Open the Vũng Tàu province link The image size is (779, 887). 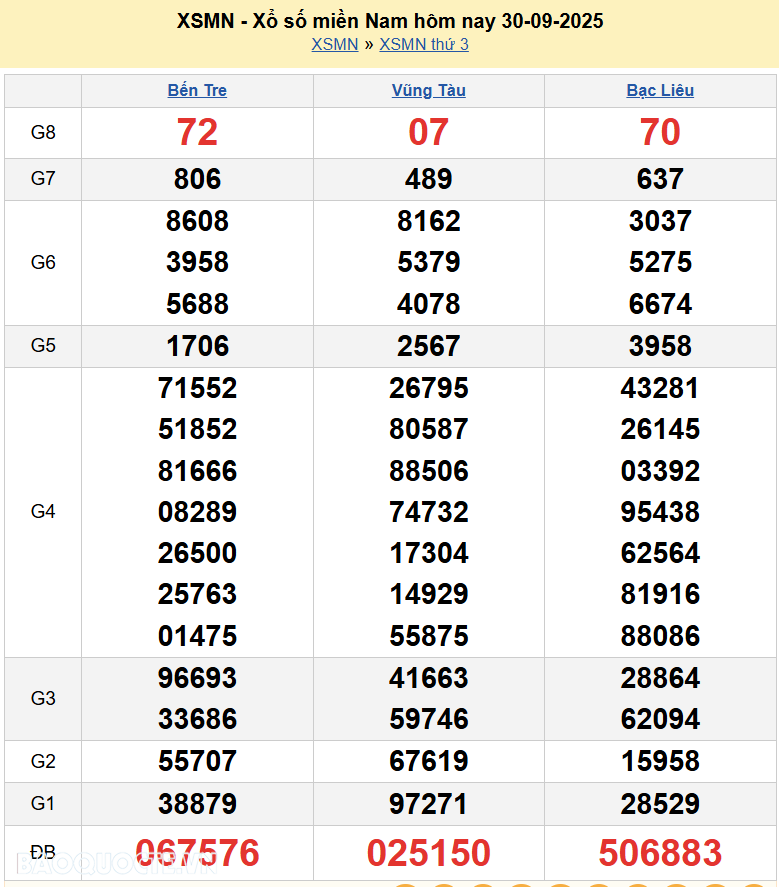click(428, 90)
